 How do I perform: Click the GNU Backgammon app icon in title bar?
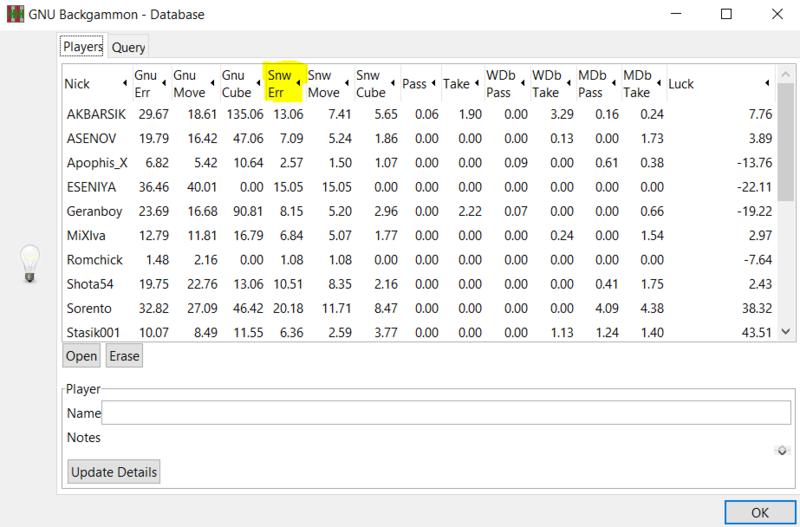click(15, 14)
